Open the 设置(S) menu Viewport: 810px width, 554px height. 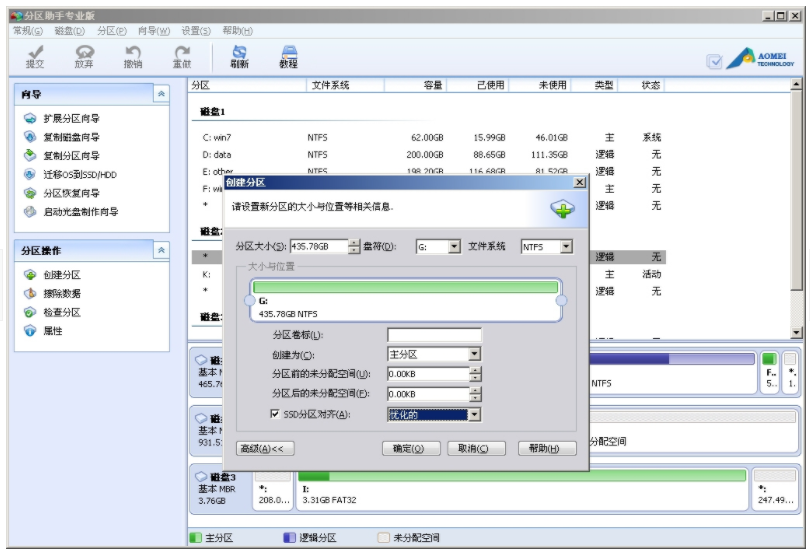tap(196, 31)
